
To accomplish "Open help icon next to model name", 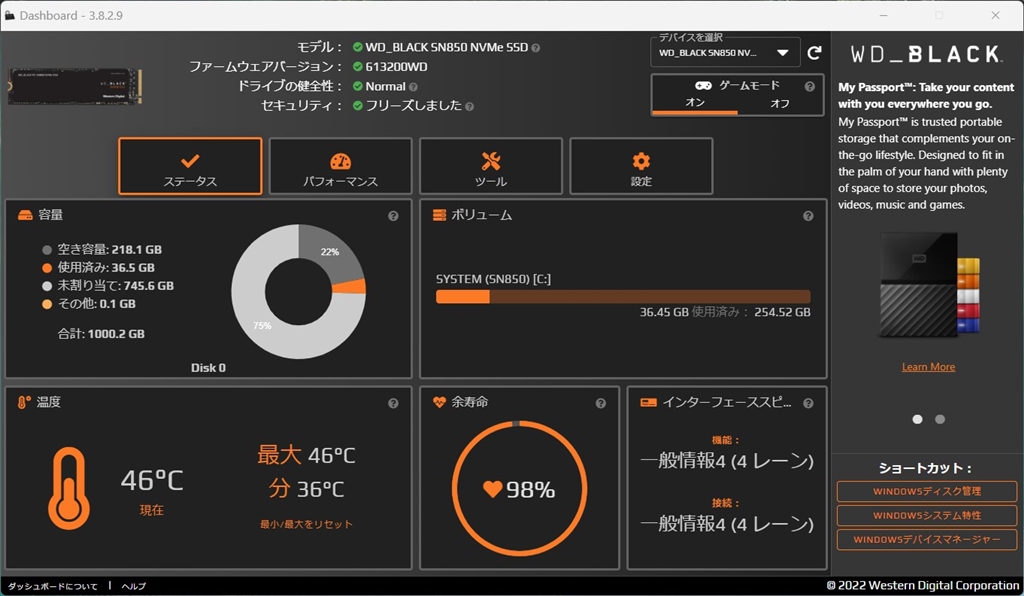I will (x=536, y=48).
